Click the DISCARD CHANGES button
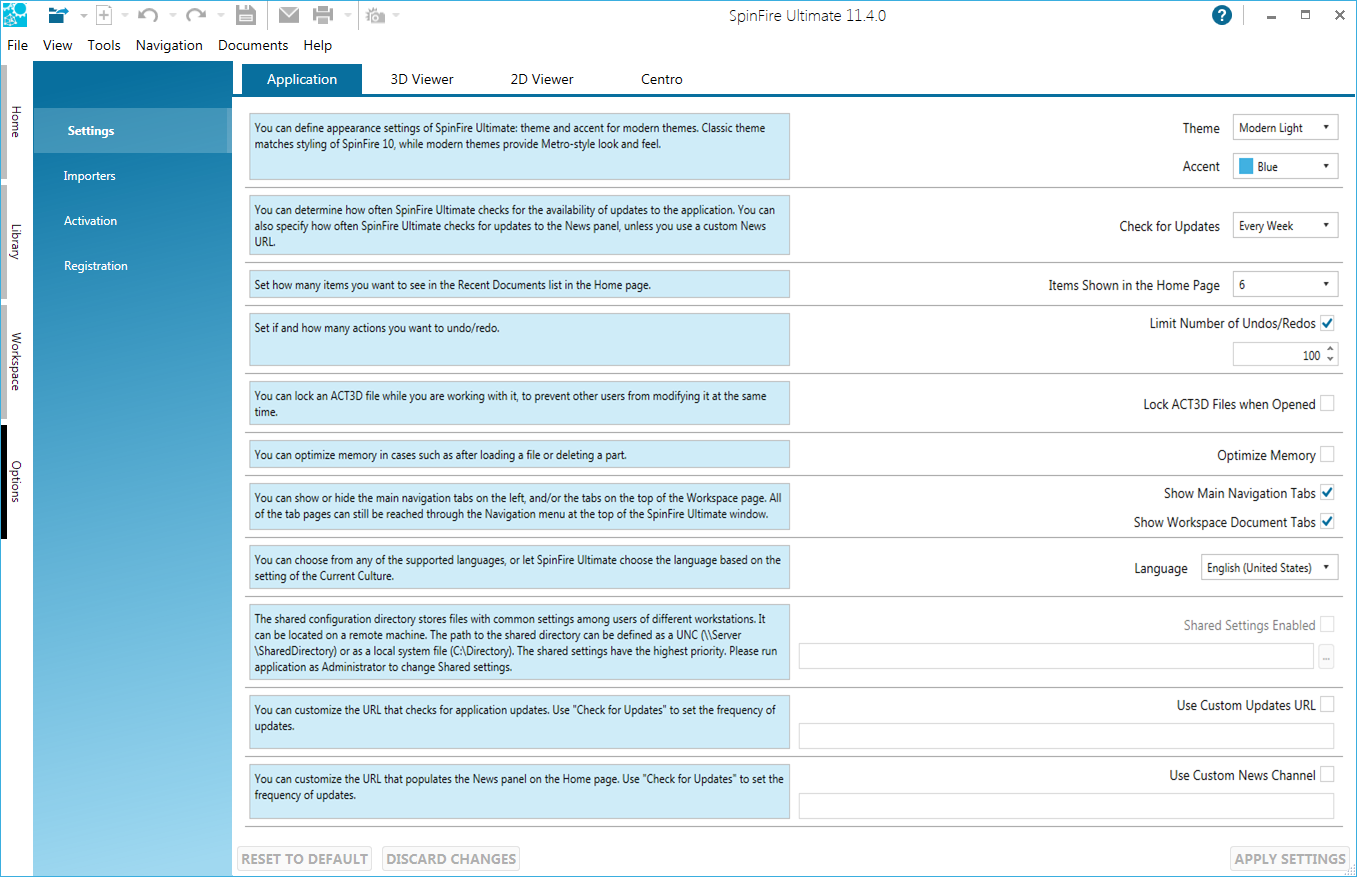 click(x=451, y=858)
